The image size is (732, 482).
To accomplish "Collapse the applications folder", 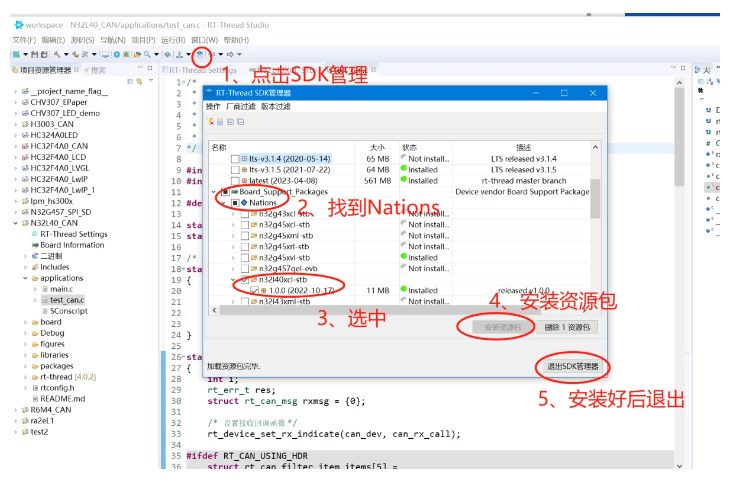I will coord(25,278).
